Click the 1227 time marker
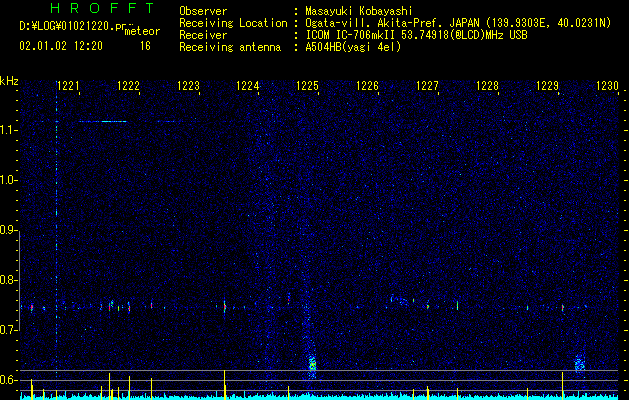The image size is (629, 400). pyautogui.click(x=427, y=86)
